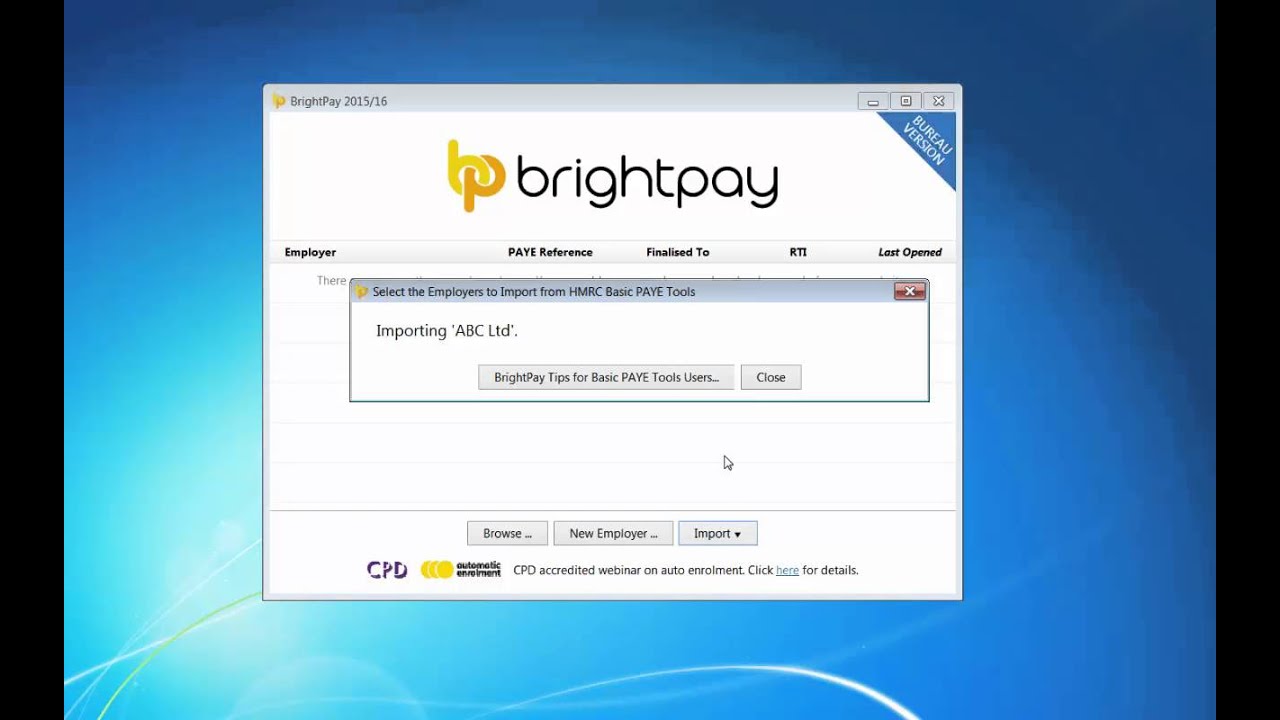Click New Employer button
Viewport: 1280px width, 720px height.
click(613, 533)
